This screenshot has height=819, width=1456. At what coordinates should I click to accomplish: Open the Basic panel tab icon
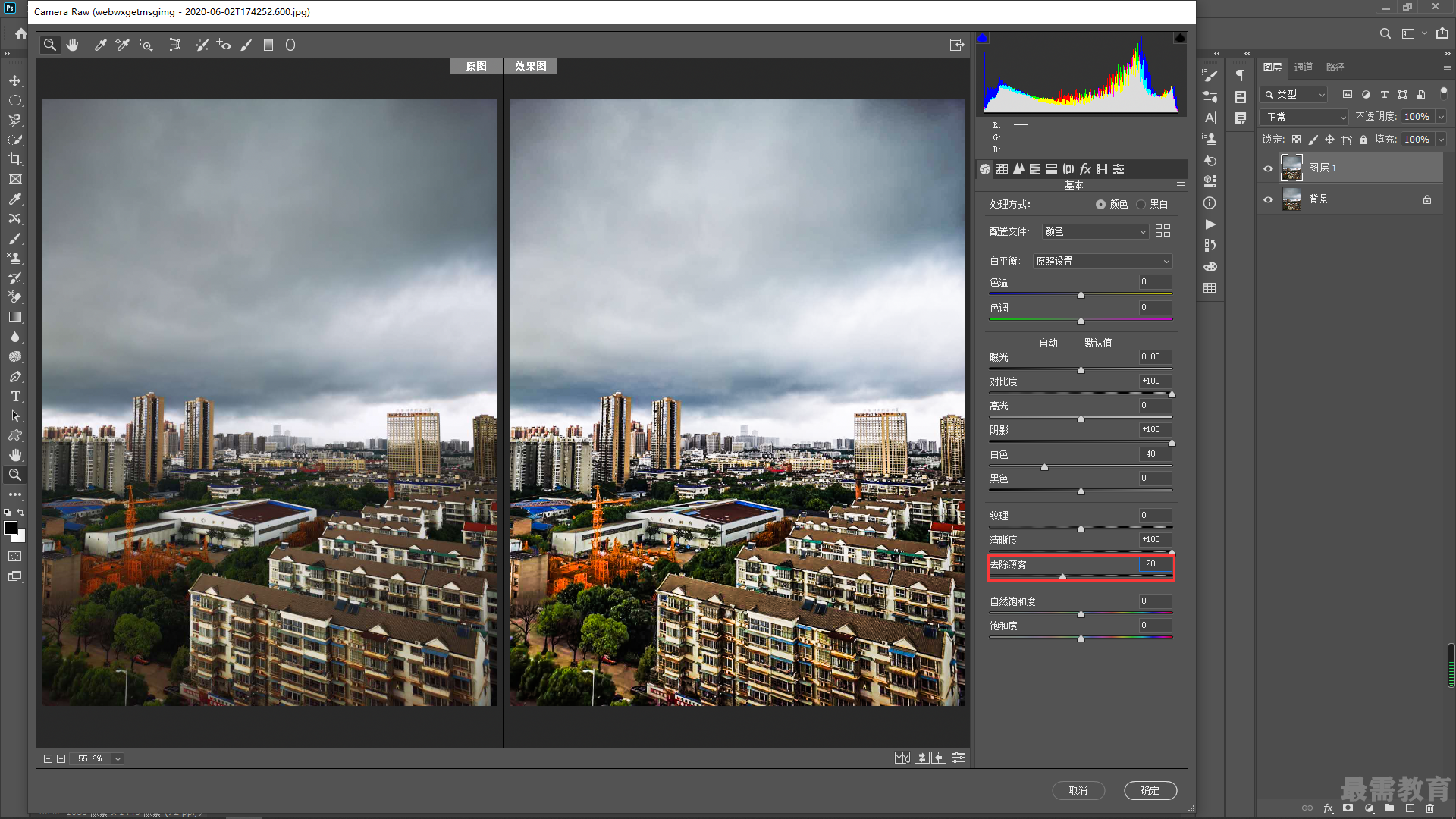(985, 169)
